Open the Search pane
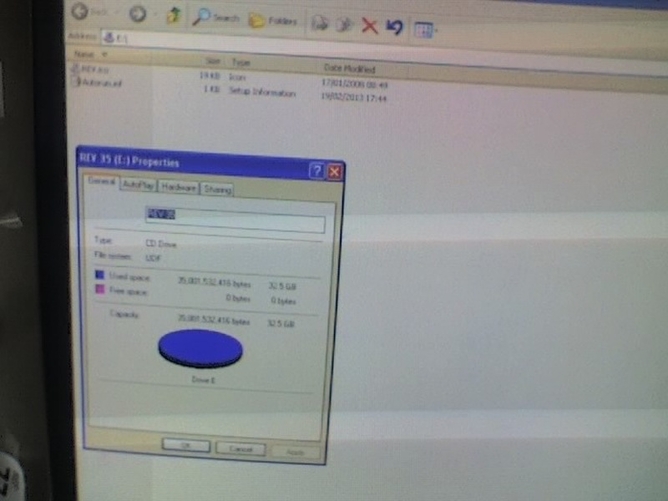This screenshot has width=668, height=501. [x=215, y=17]
